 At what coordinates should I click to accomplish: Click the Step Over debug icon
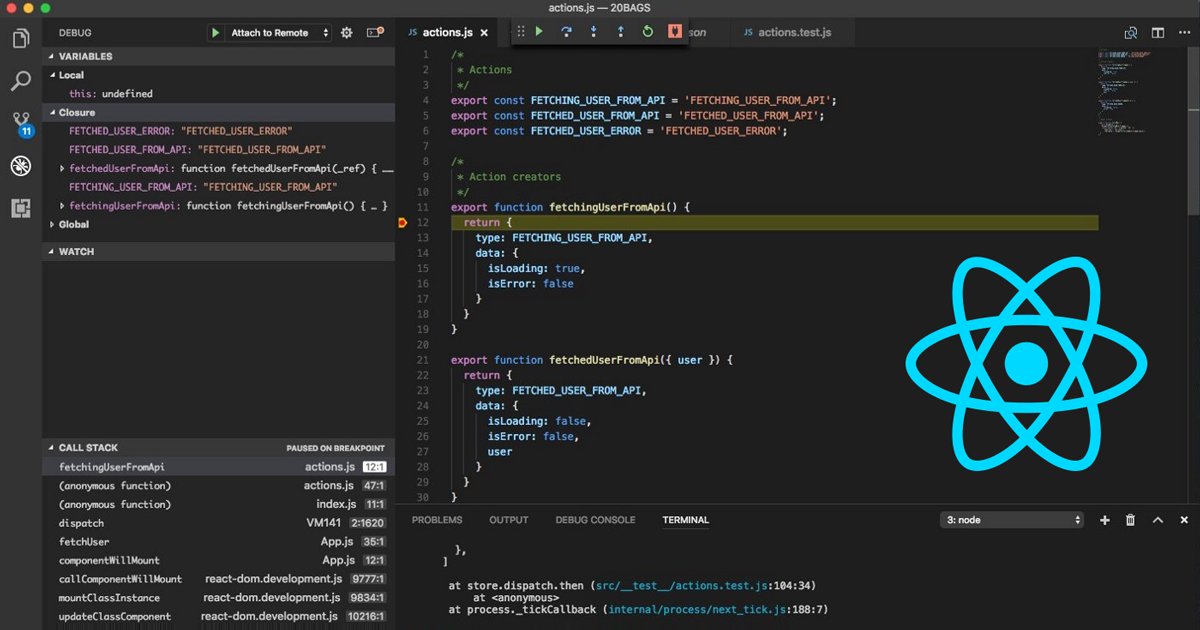point(566,31)
